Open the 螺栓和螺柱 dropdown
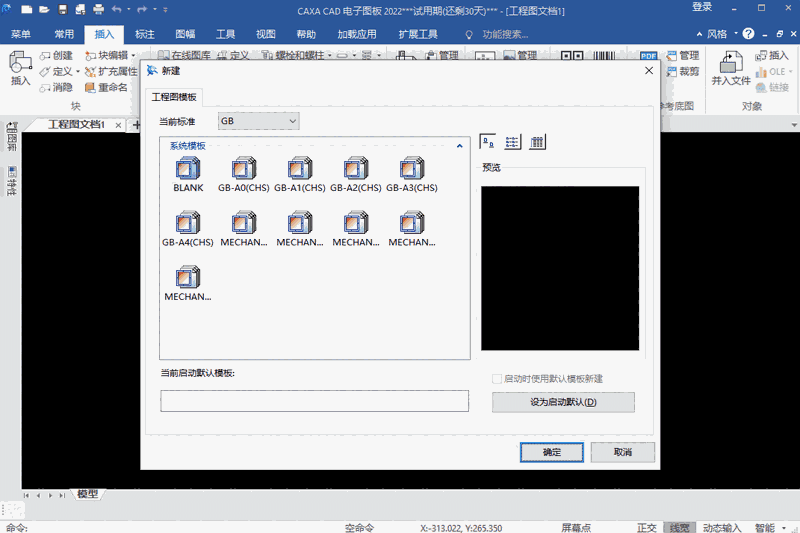 coord(330,55)
